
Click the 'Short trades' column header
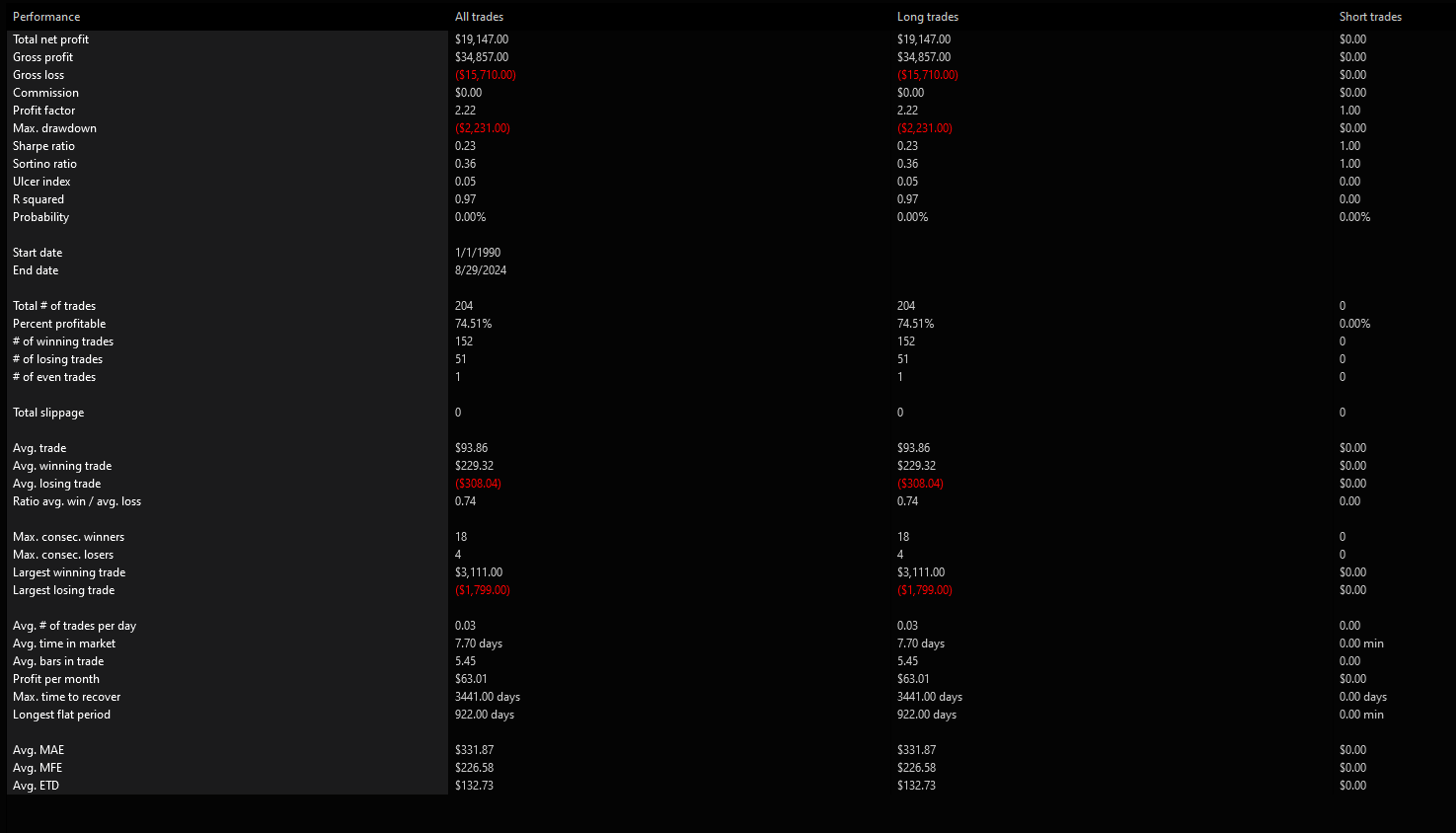1370,17
